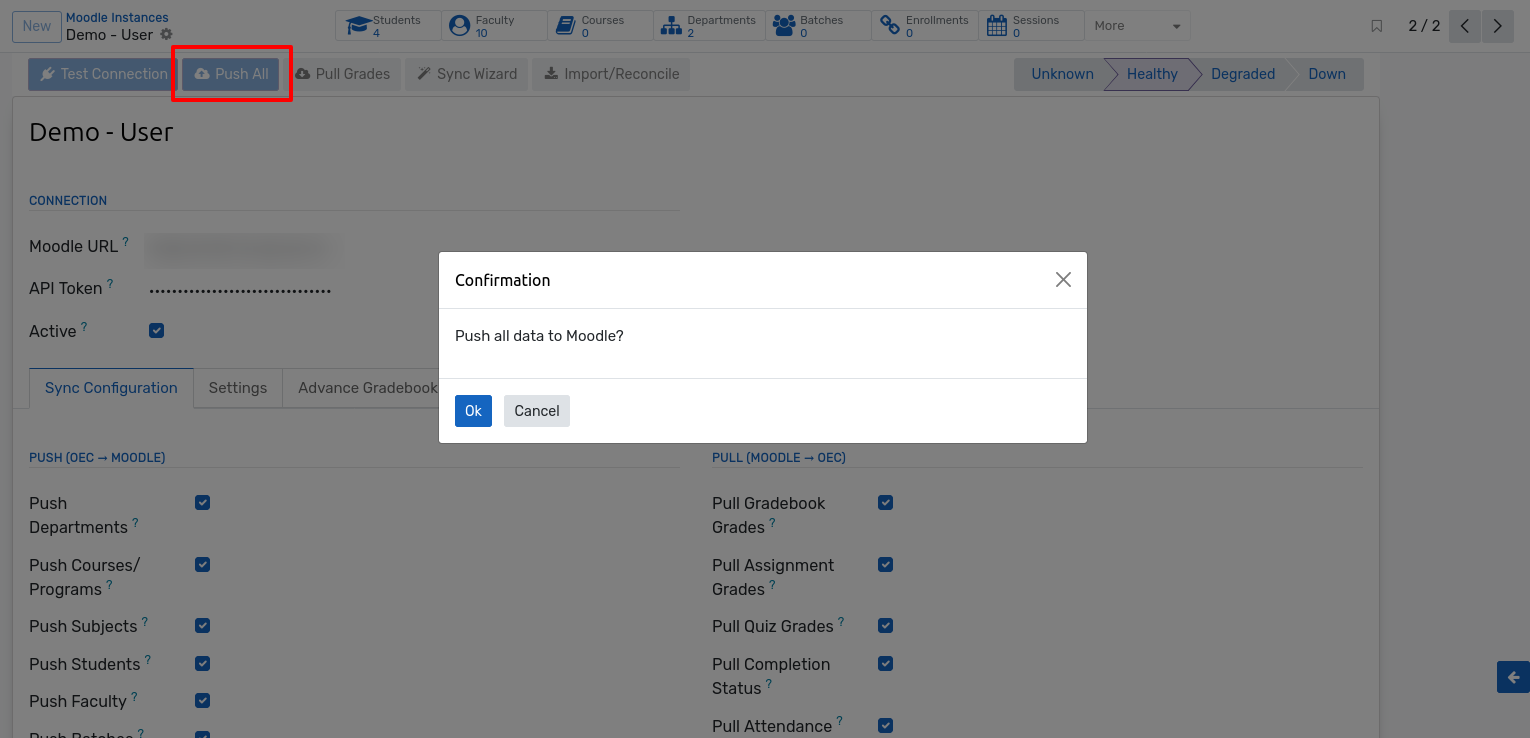Toggle the Pull Quiz Grades checkbox
This screenshot has width=1530, height=738.
[x=885, y=625]
